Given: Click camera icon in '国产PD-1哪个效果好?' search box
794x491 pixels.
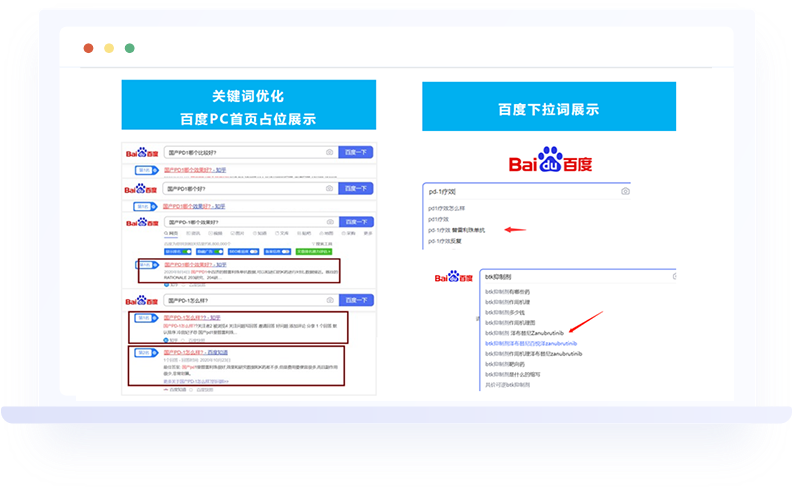Looking at the screenshot, I should click(x=330, y=222).
